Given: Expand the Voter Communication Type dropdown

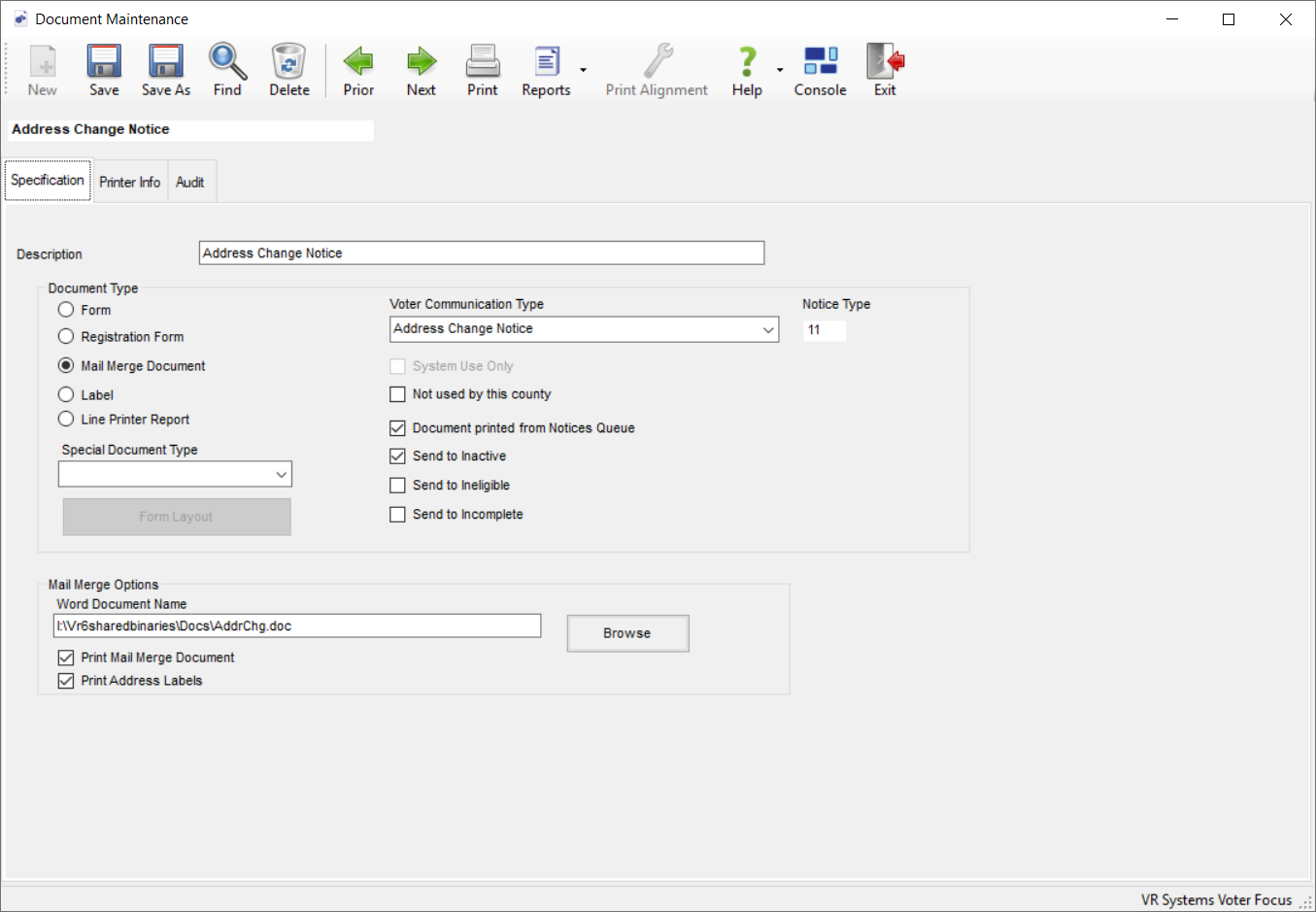Looking at the screenshot, I should pos(768,330).
